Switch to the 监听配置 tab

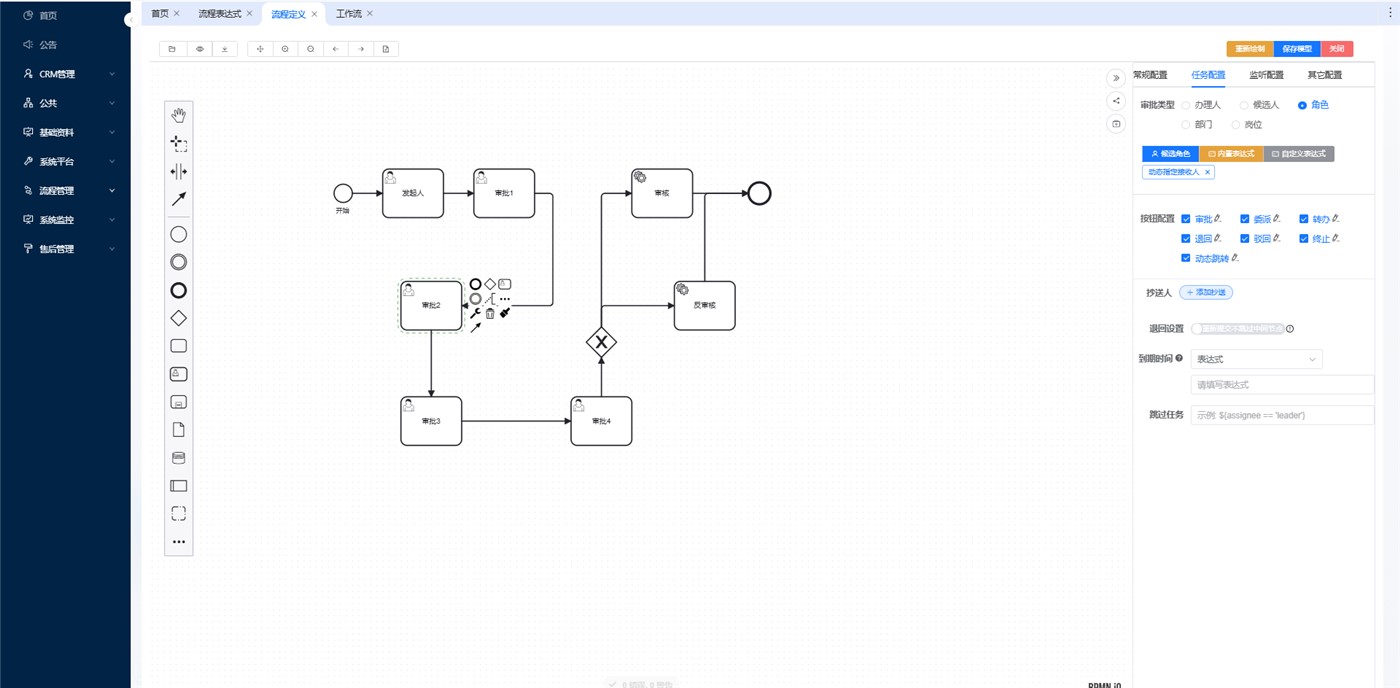click(x=1266, y=75)
